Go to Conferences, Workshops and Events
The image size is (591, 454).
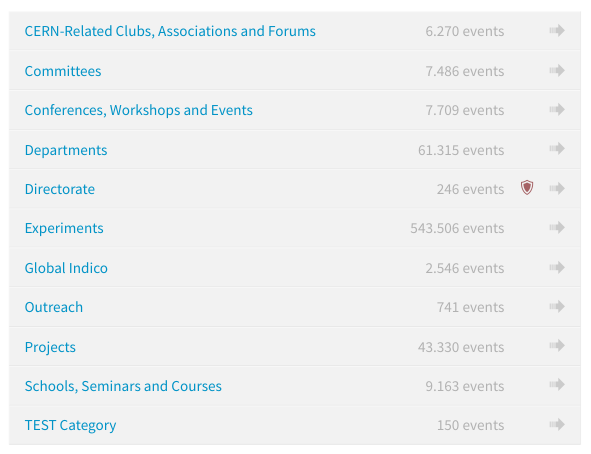139,110
